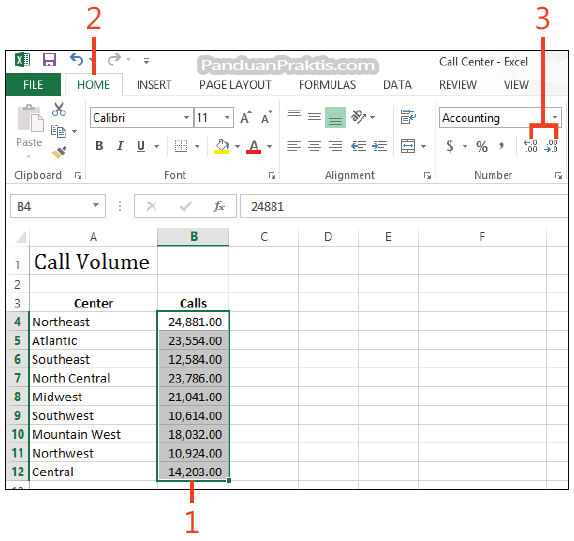The width and height of the screenshot is (574, 541).
Task: Apply yellow fill color
Action: click(x=222, y=146)
